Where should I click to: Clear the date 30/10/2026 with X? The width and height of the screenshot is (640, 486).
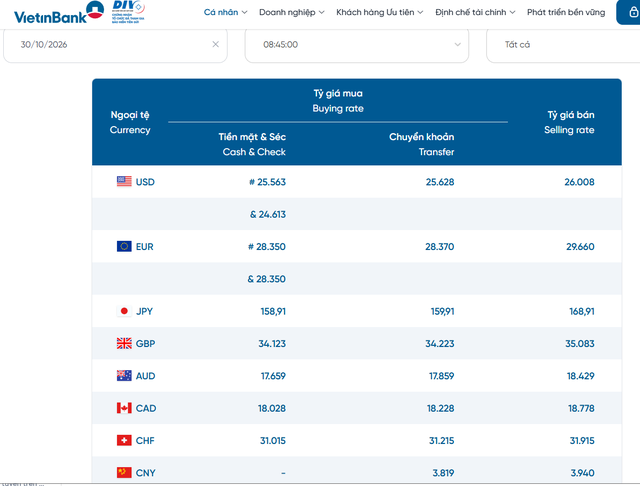pos(216,44)
